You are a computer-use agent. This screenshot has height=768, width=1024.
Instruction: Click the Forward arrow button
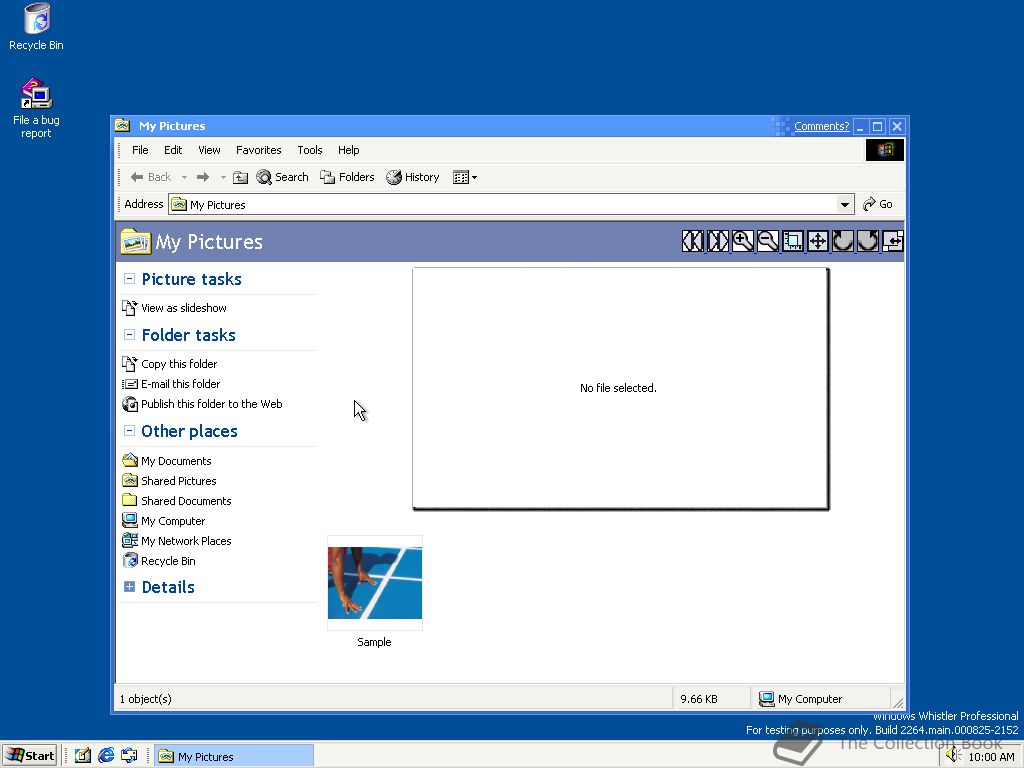click(x=203, y=177)
